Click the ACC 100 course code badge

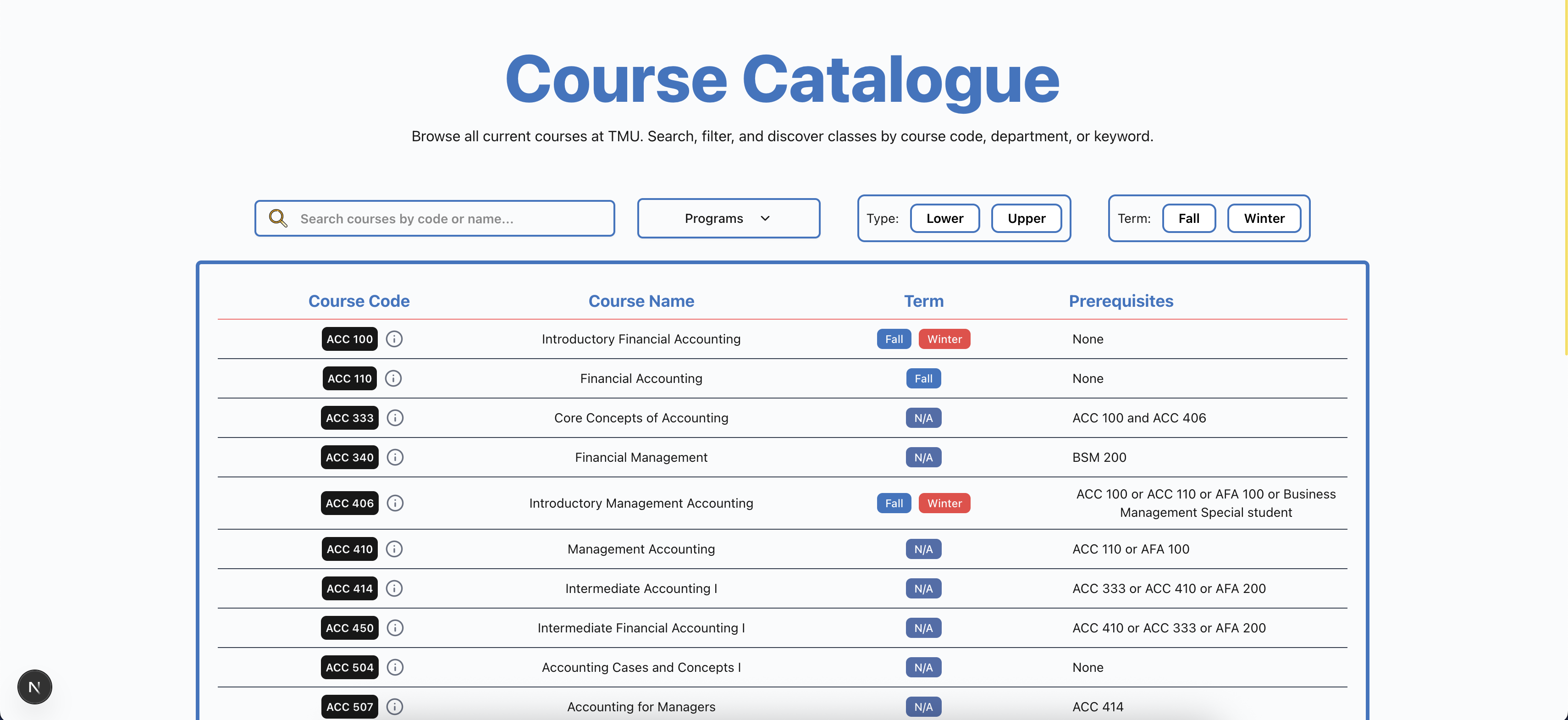click(349, 339)
